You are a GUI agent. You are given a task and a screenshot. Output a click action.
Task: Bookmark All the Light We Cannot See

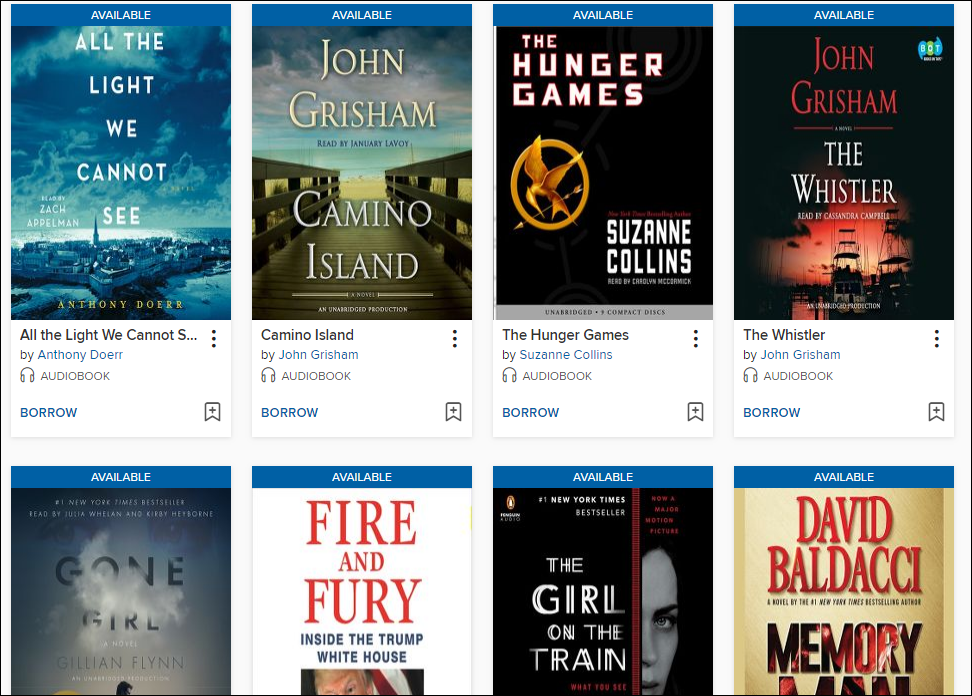(213, 412)
